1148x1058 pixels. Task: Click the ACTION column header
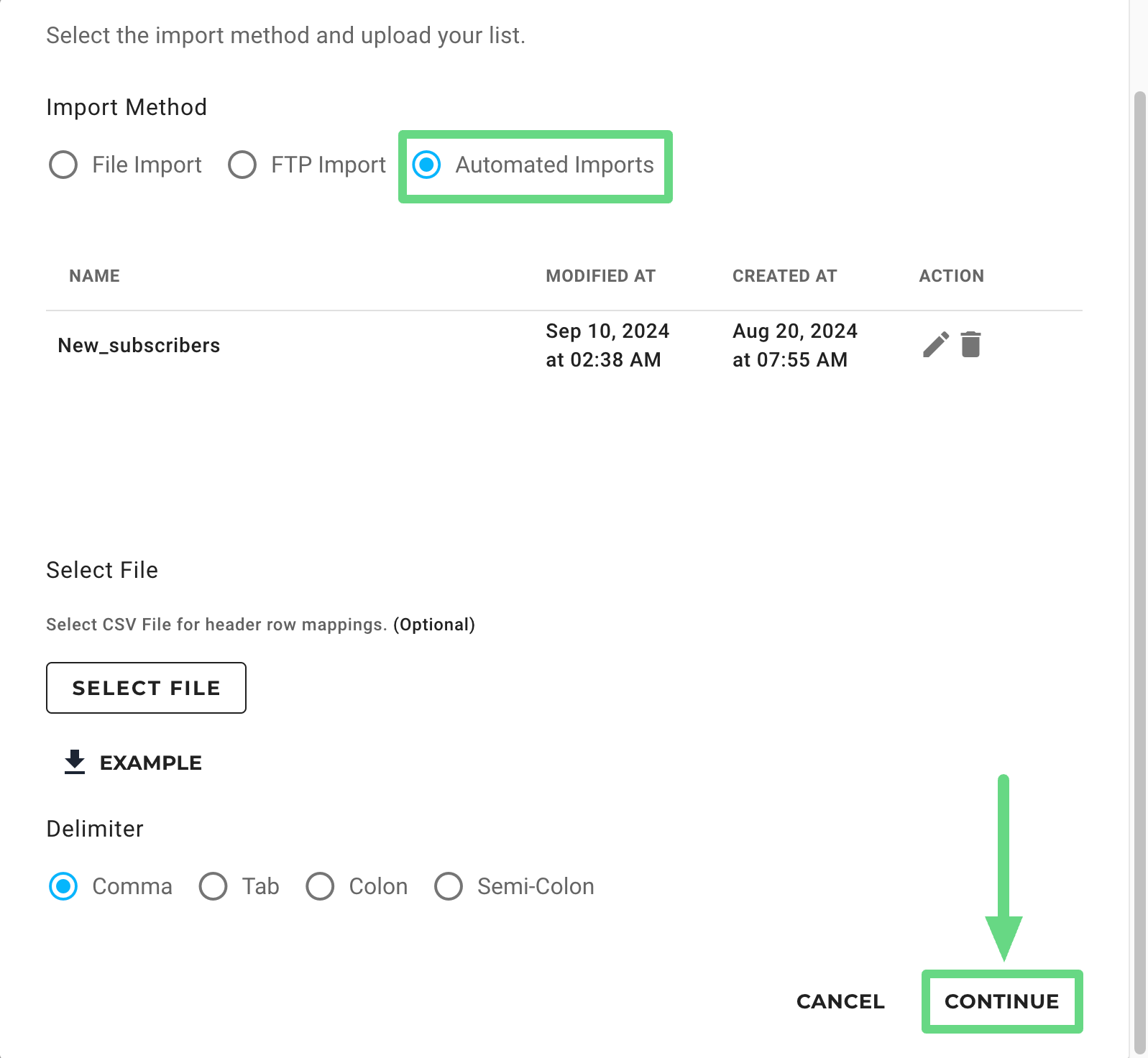(x=951, y=276)
